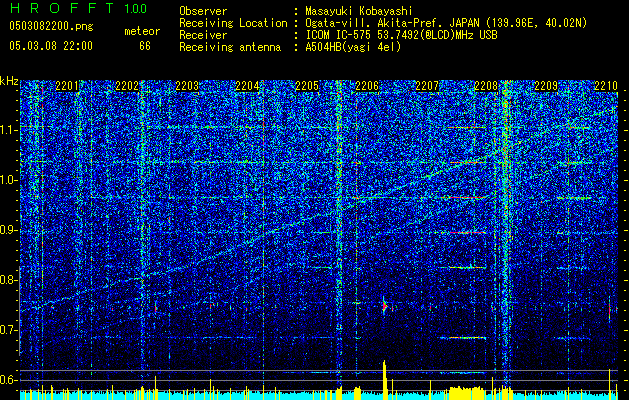Select the antenna value A504HB(yagi 4el)
The image size is (629, 400).
coord(353,47)
